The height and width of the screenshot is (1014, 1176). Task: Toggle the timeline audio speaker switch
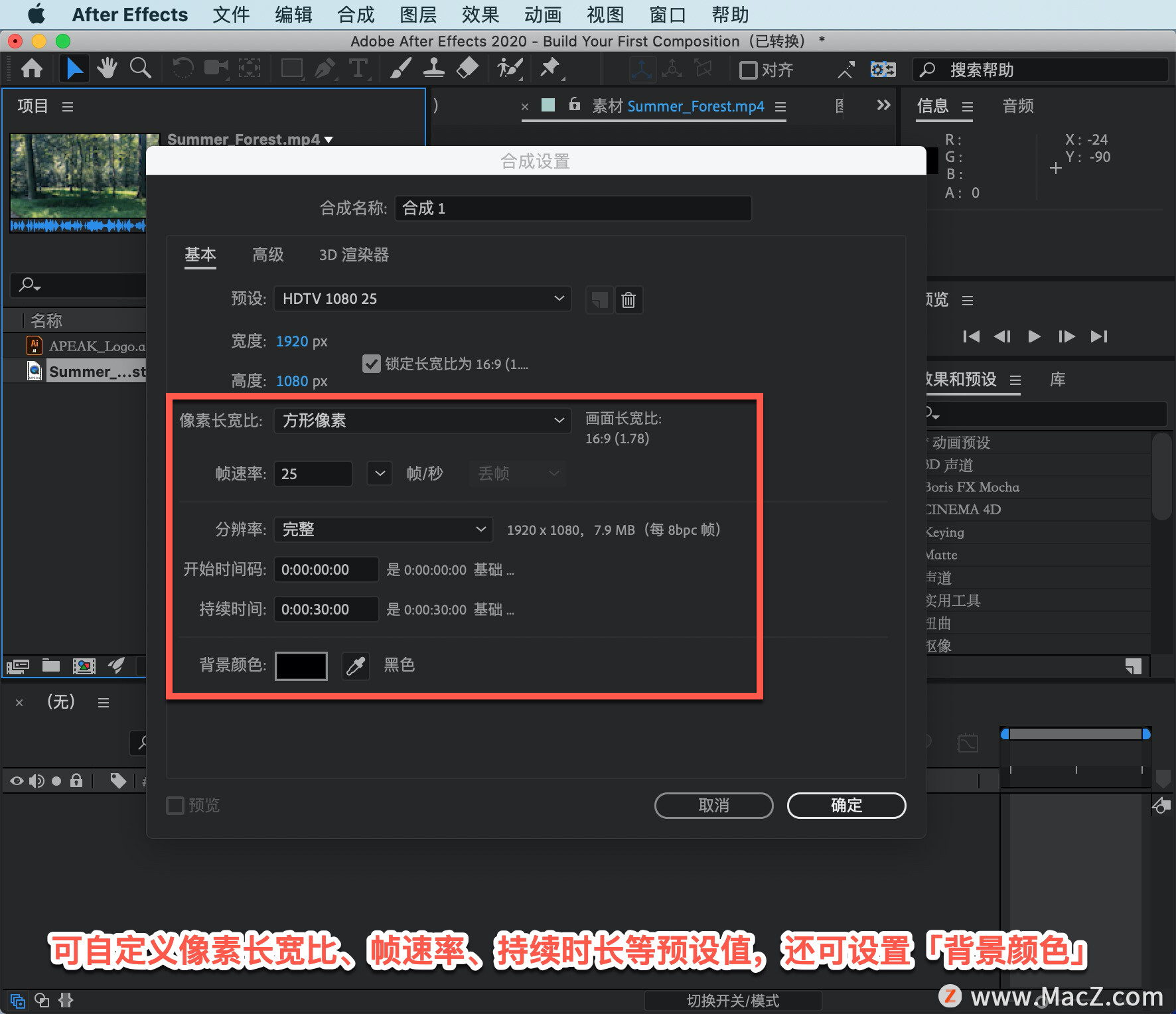(37, 781)
